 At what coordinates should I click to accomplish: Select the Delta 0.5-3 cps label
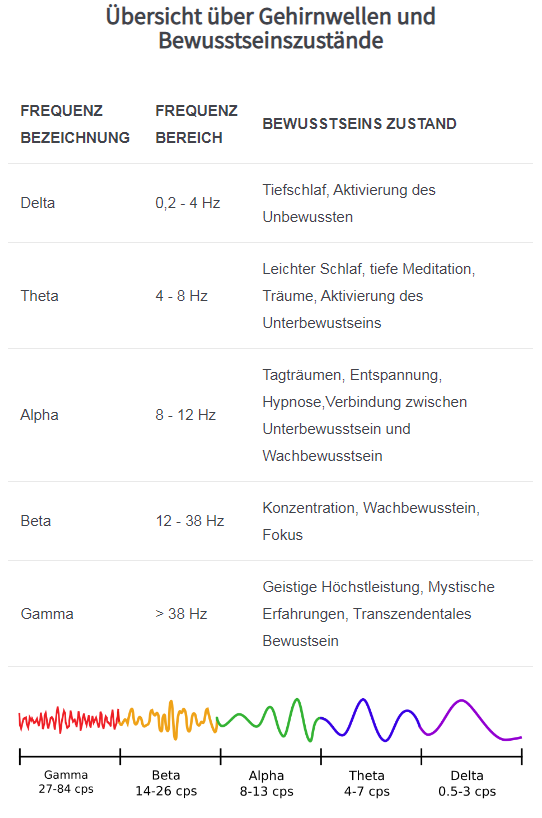(x=467, y=783)
